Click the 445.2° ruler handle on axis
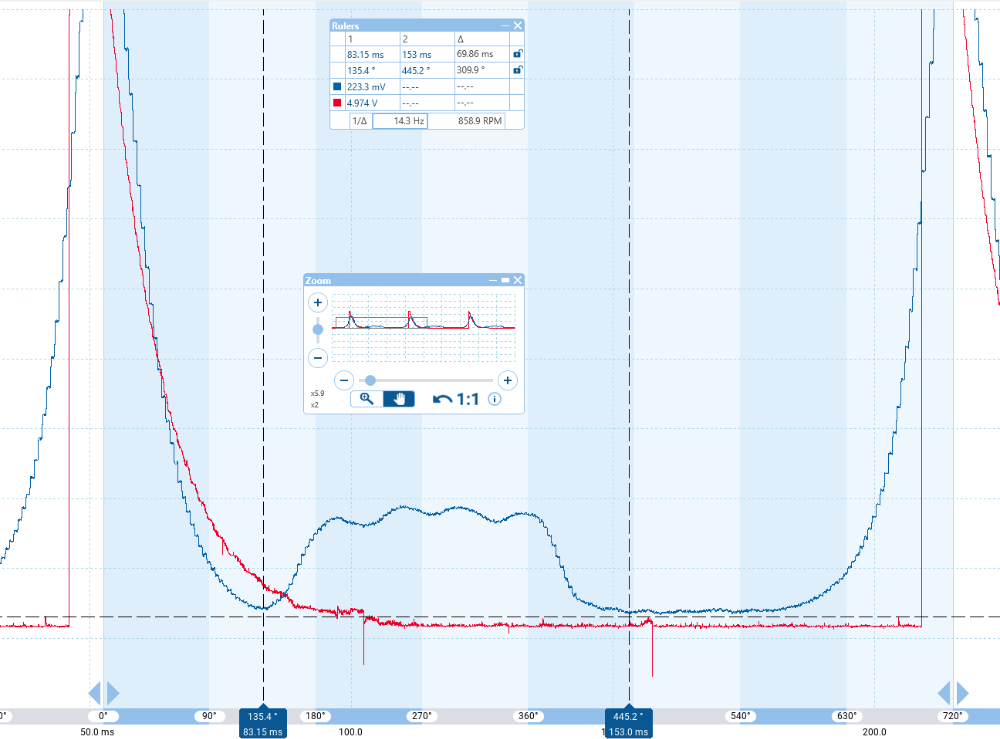Viewport: 1000px width, 739px height. 630,716
